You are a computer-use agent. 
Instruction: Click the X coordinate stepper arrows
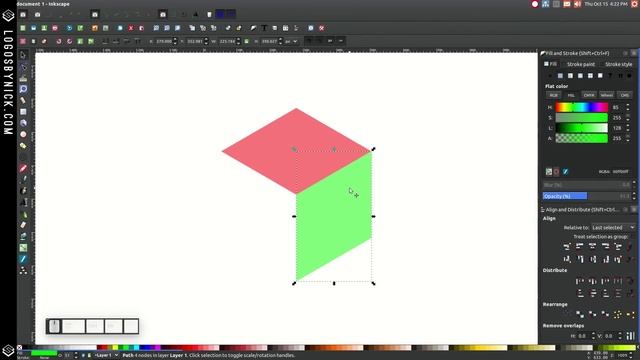pos(175,41)
